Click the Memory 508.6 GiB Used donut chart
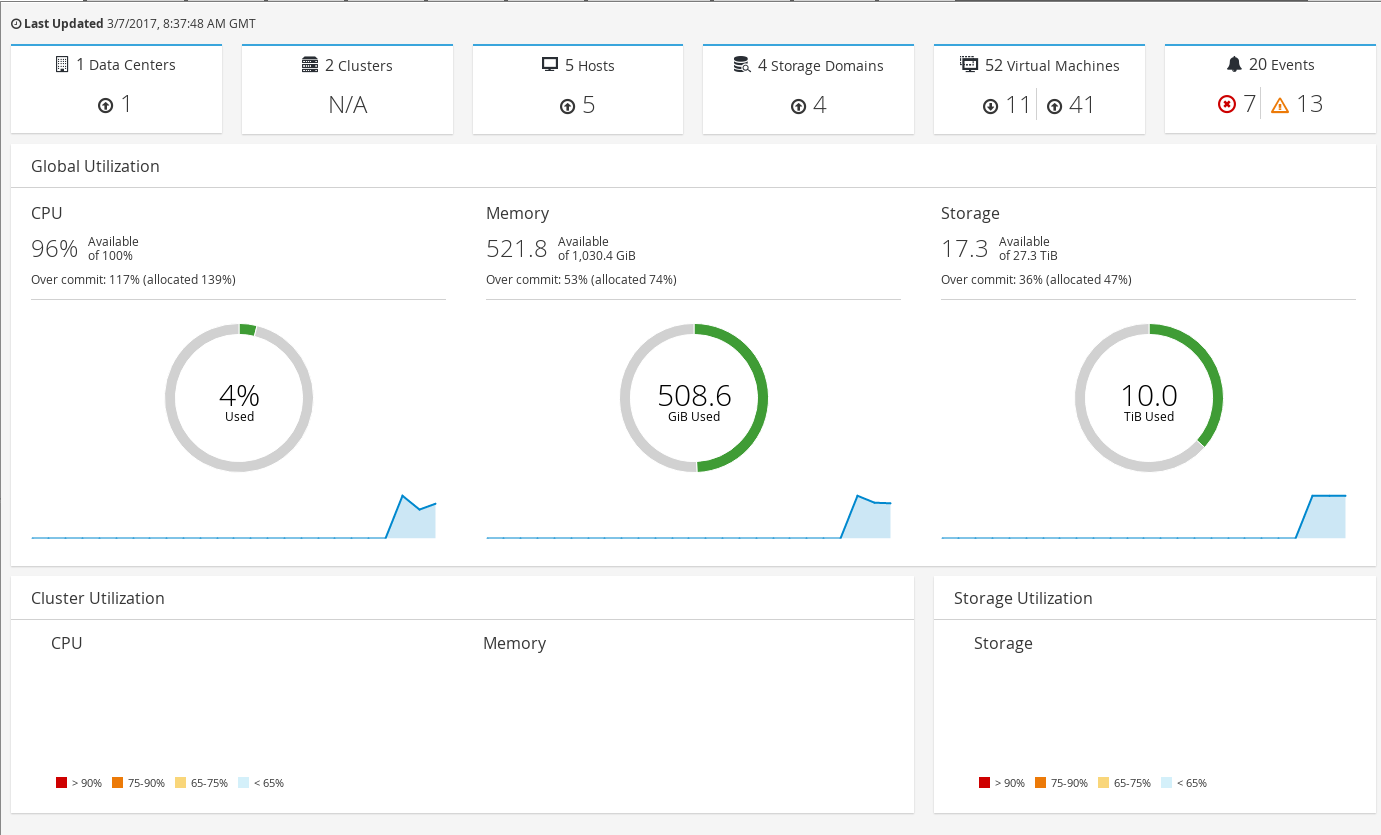The width and height of the screenshot is (1381, 835). pyautogui.click(x=694, y=398)
